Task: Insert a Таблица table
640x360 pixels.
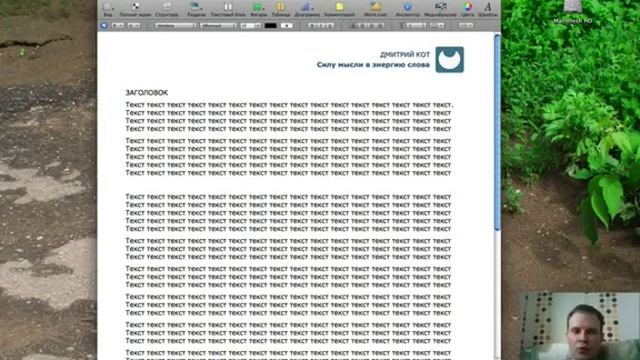Action: point(280,9)
